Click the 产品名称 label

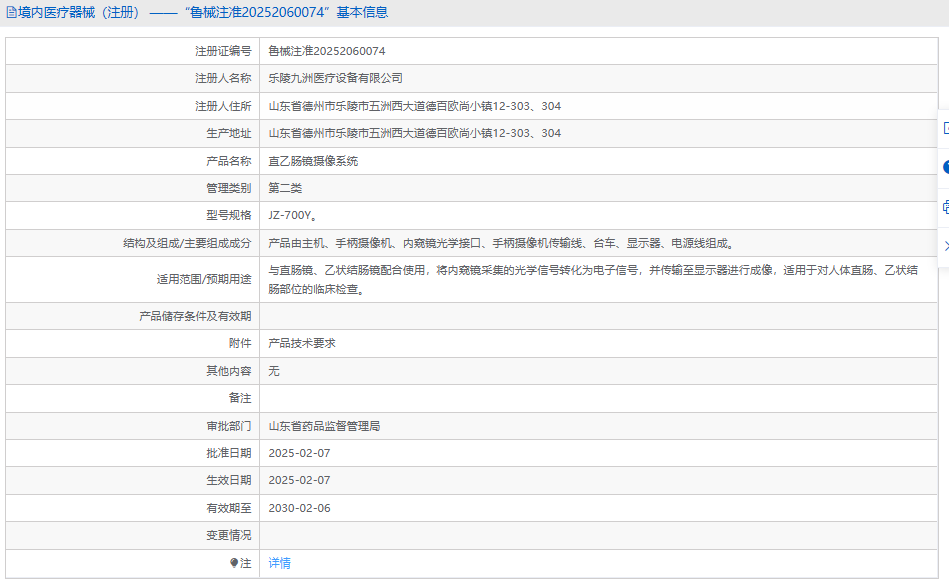tap(228, 161)
